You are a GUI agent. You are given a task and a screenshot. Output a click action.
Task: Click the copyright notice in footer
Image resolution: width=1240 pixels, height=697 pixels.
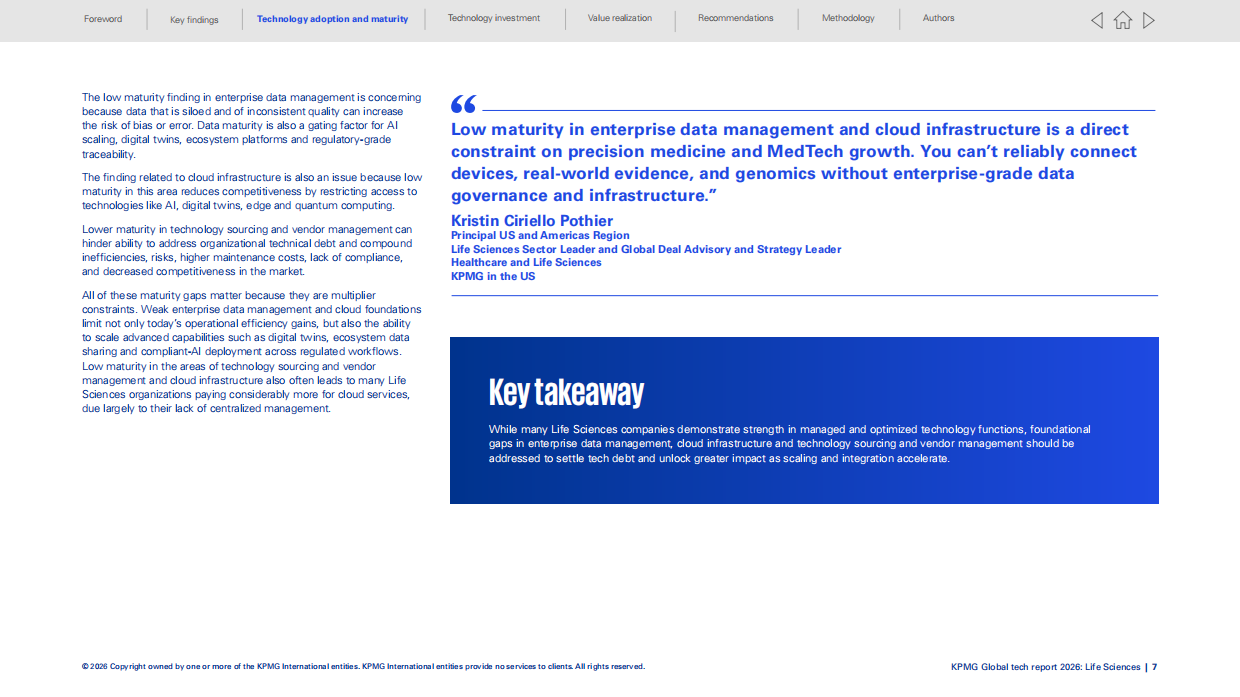363,666
